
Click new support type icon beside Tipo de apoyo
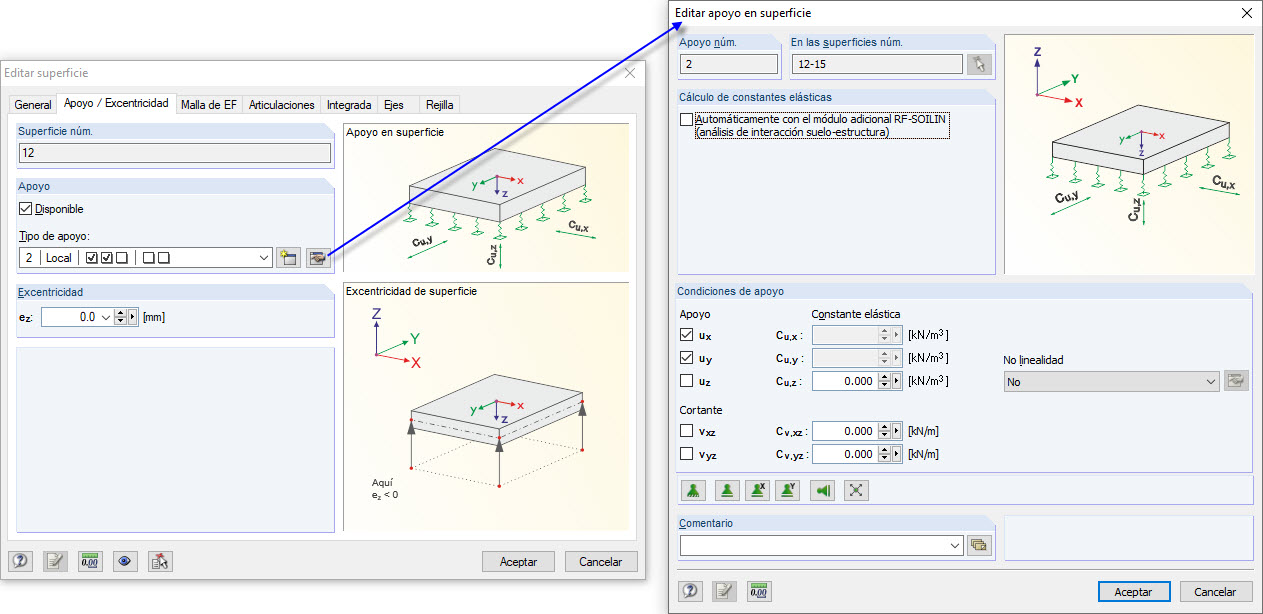click(289, 258)
